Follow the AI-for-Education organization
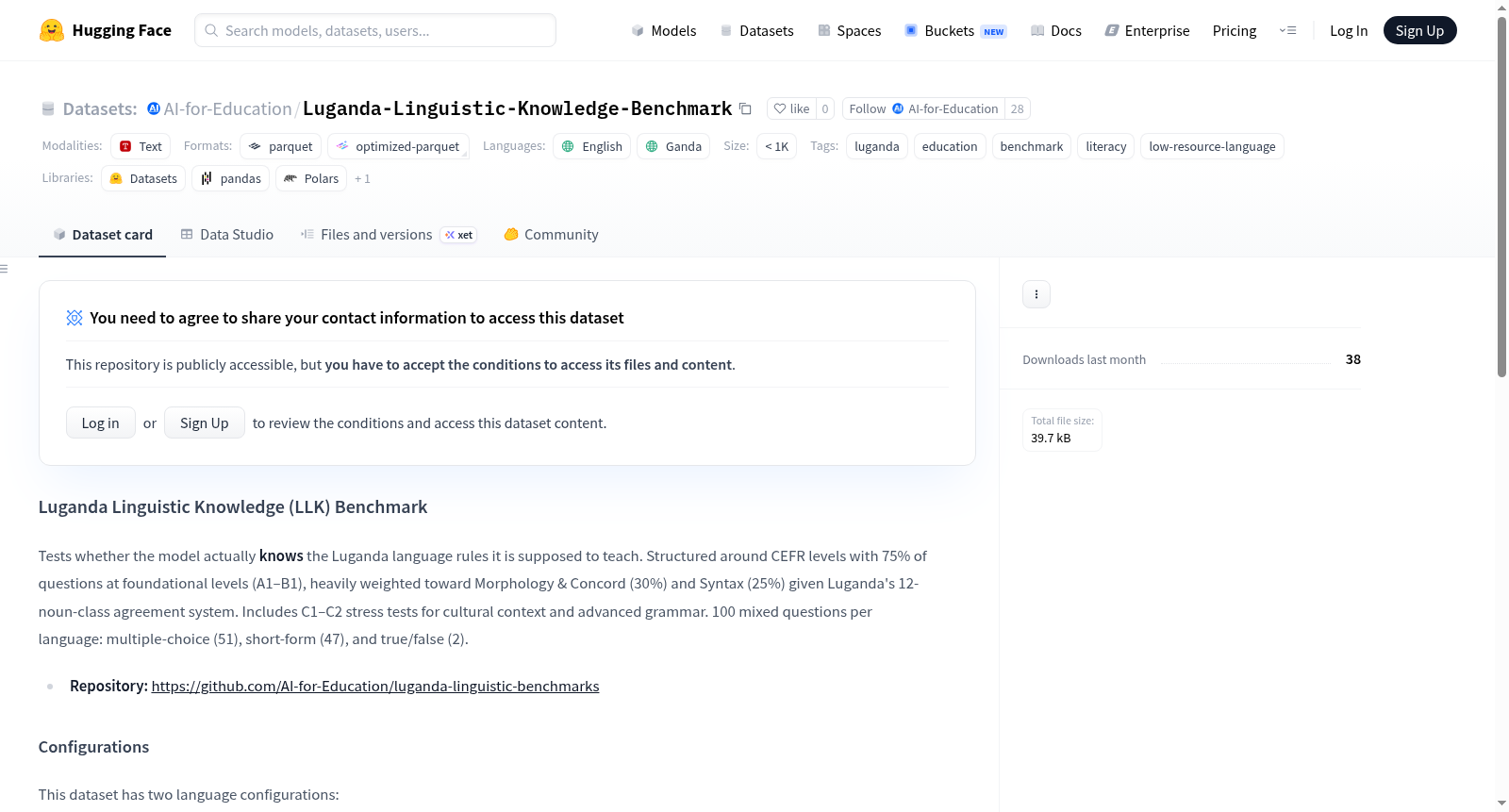1509x812 pixels. click(923, 108)
